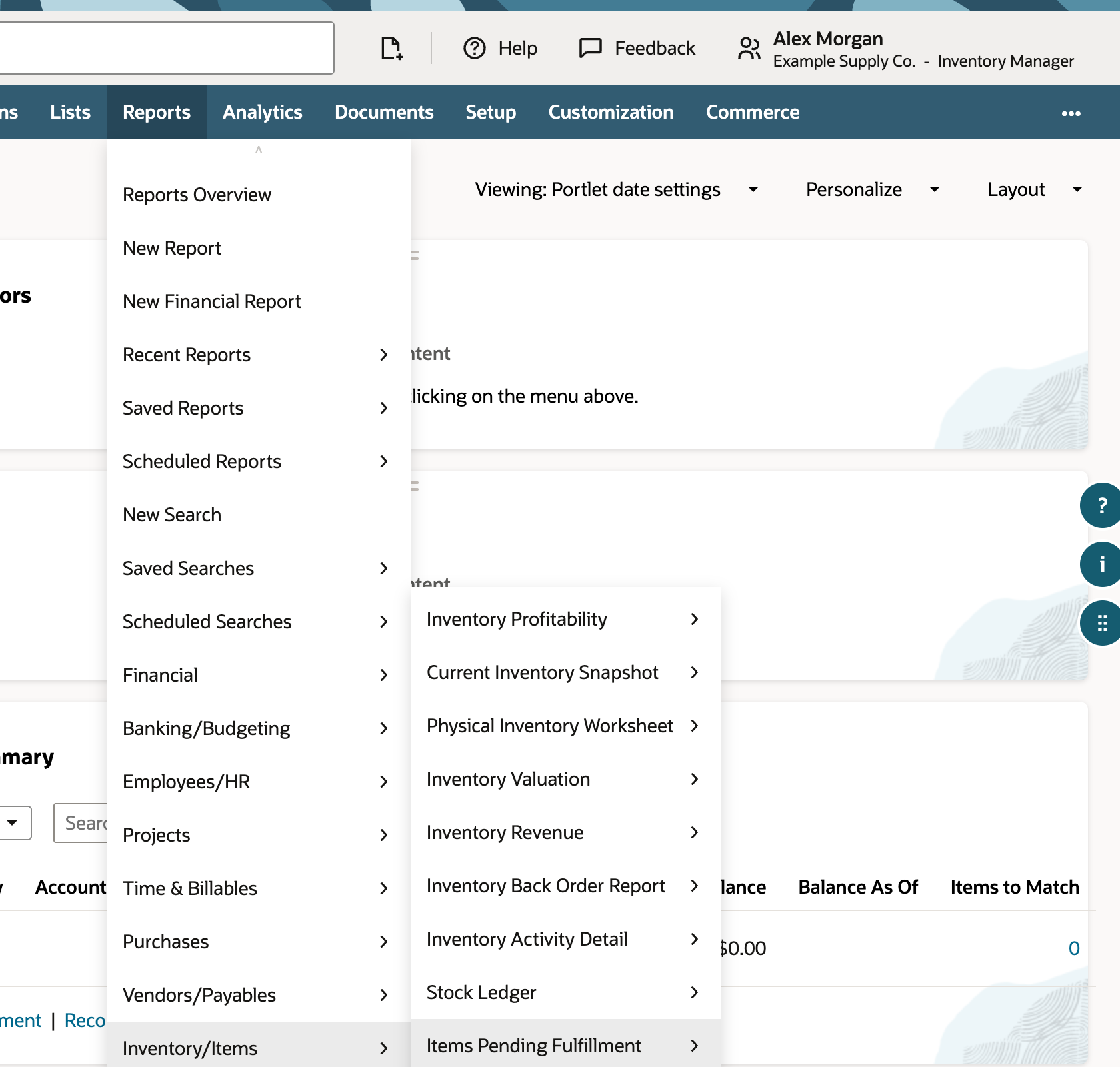
Task: Expand the Saved Reports submenu
Action: point(259,408)
